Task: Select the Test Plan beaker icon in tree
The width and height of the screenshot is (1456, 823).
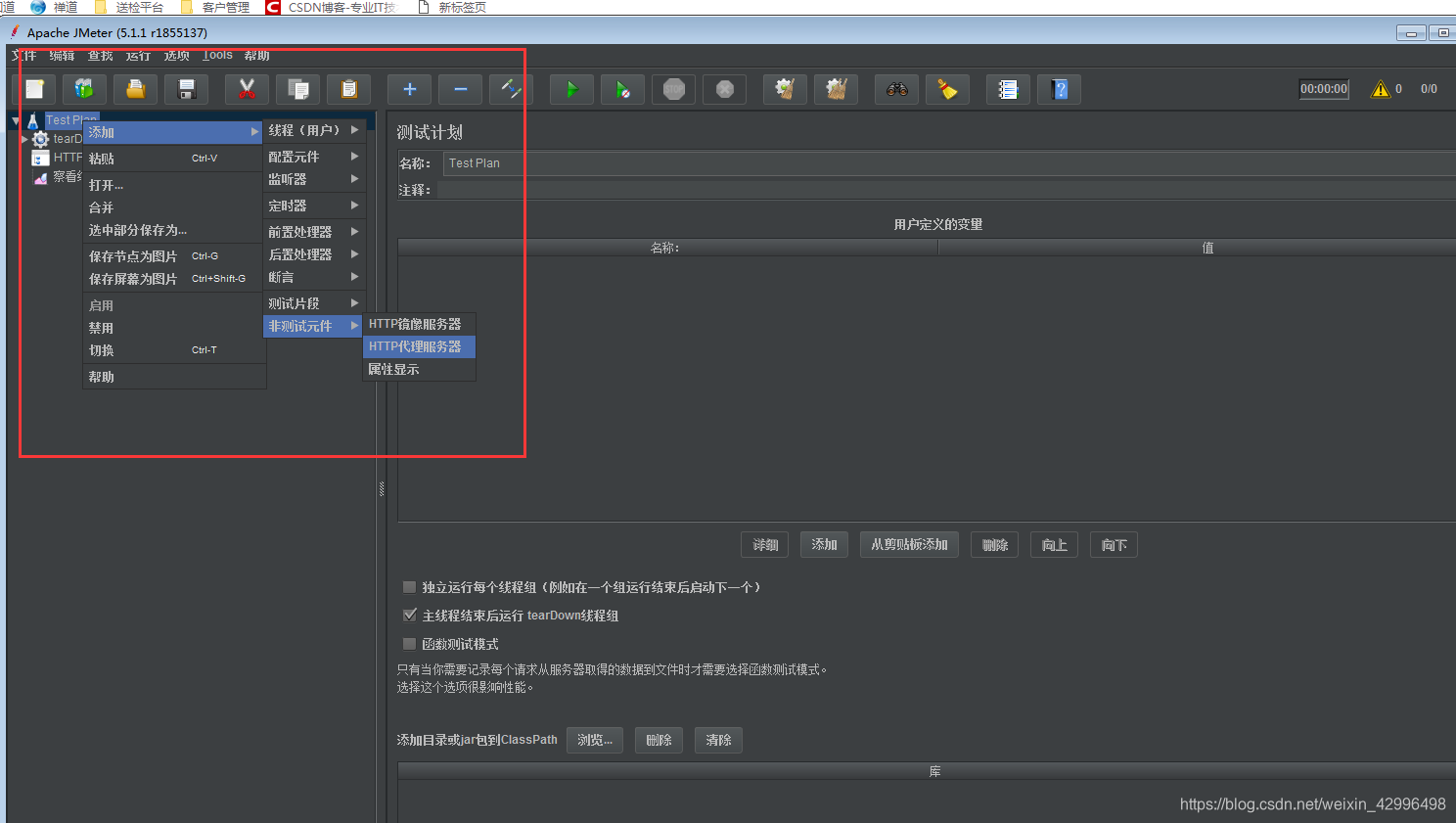Action: (33, 121)
